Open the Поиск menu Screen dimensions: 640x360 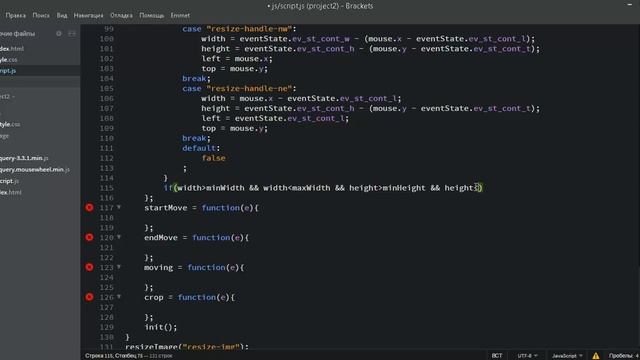pyautogui.click(x=41, y=16)
